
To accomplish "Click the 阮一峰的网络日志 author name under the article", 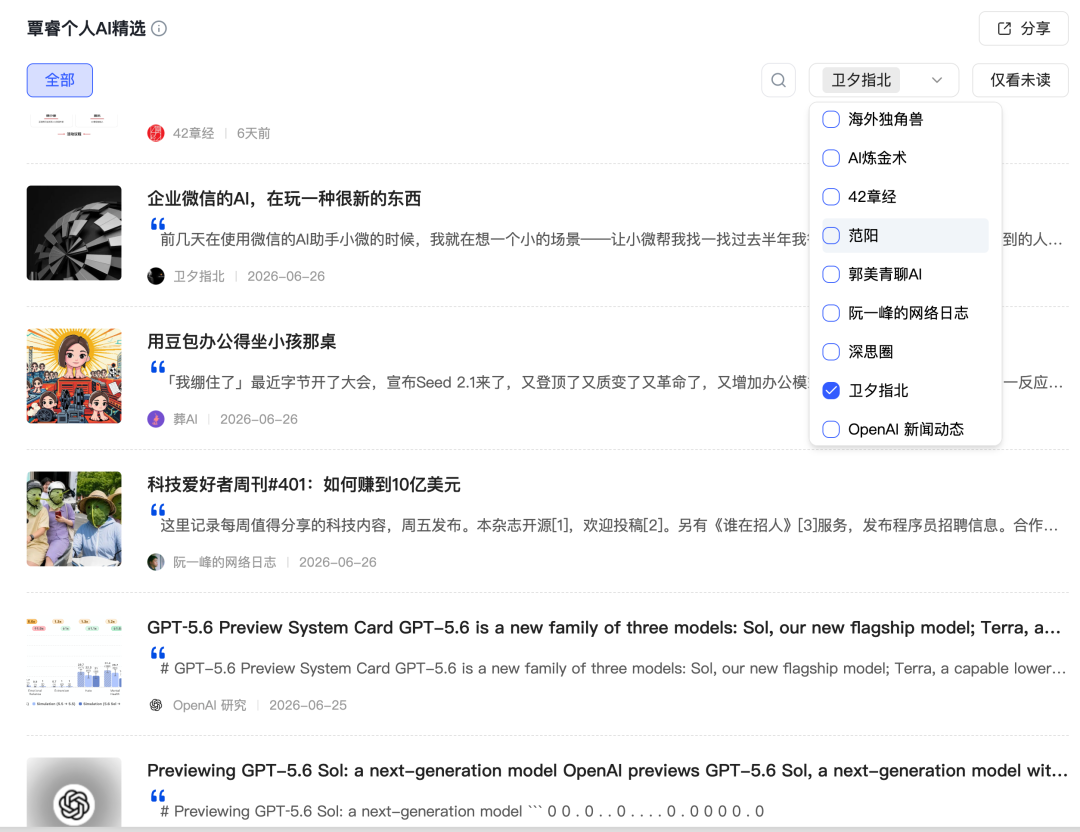I will [225, 563].
